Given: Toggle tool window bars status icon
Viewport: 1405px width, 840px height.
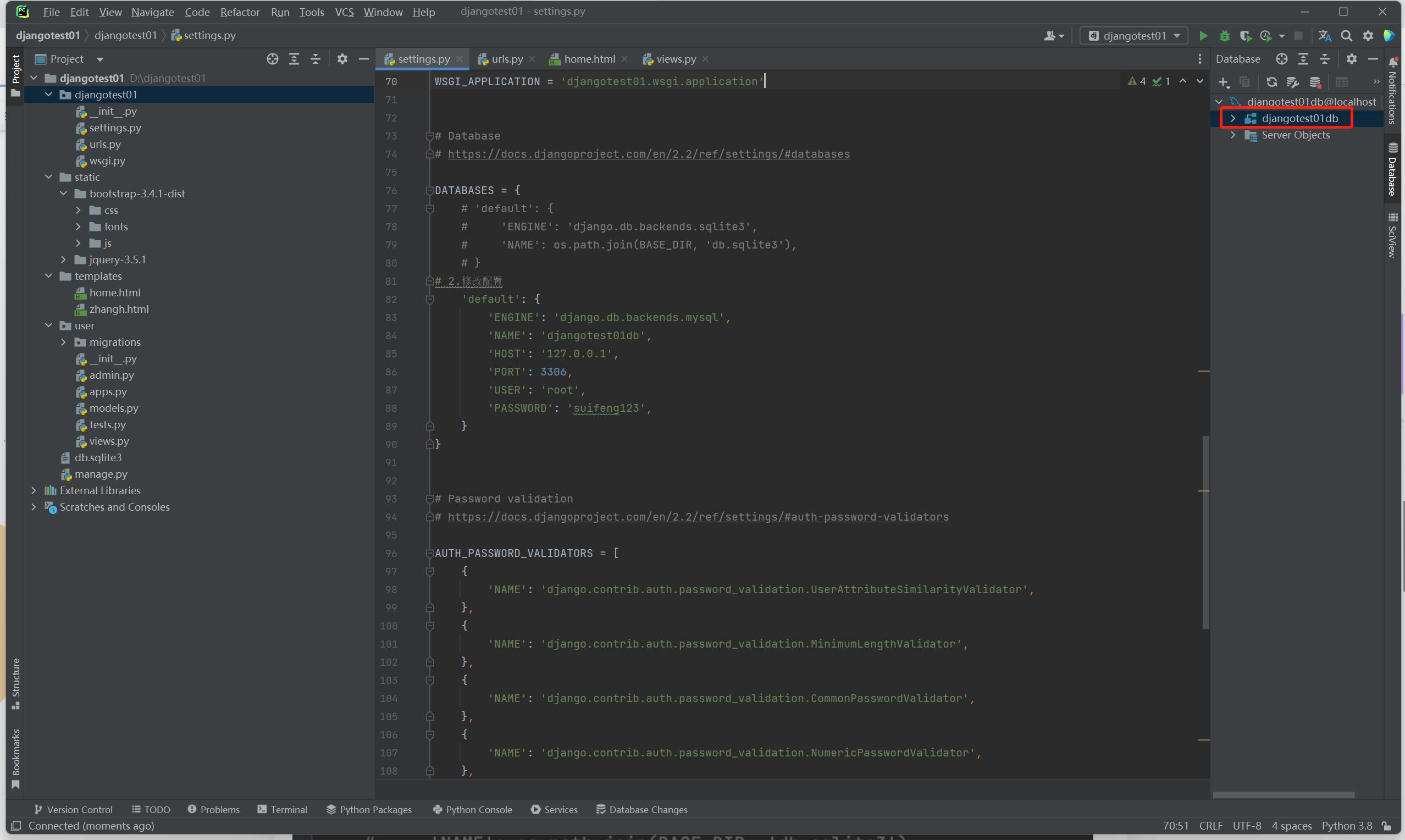Looking at the screenshot, I should [16, 826].
